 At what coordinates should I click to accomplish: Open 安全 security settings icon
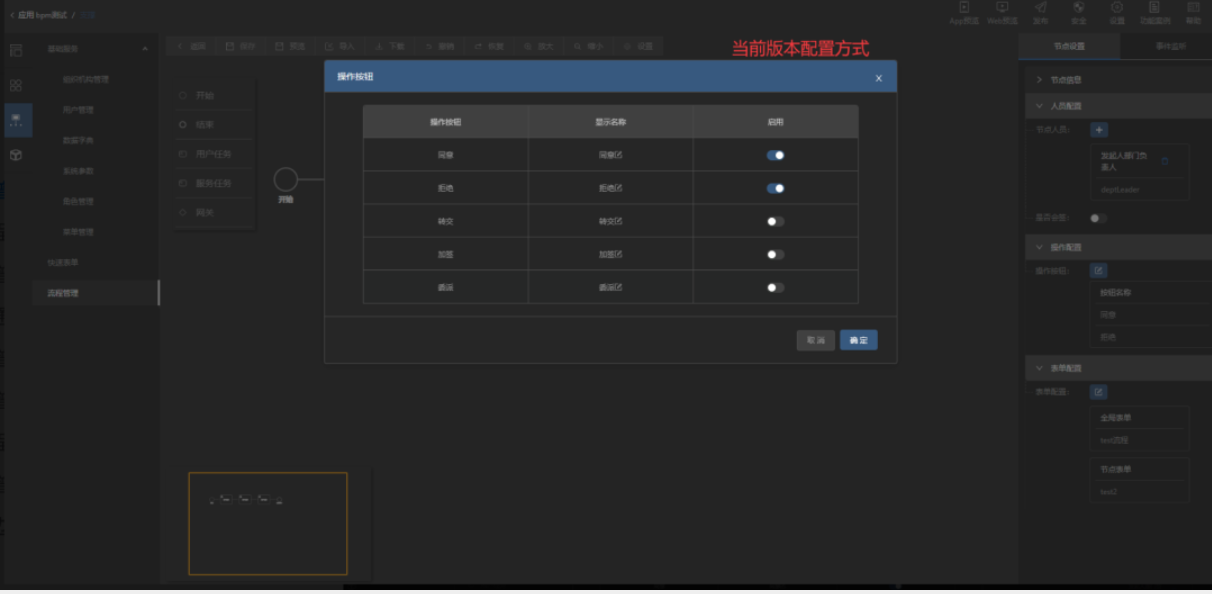click(1080, 14)
